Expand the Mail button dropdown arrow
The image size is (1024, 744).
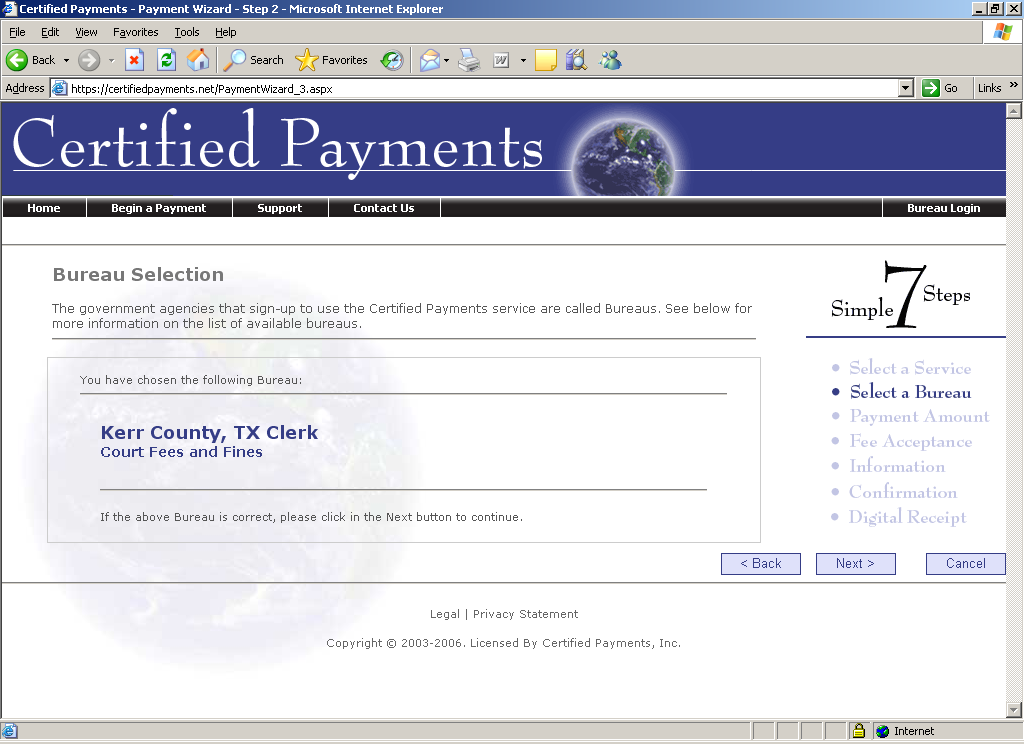[447, 60]
